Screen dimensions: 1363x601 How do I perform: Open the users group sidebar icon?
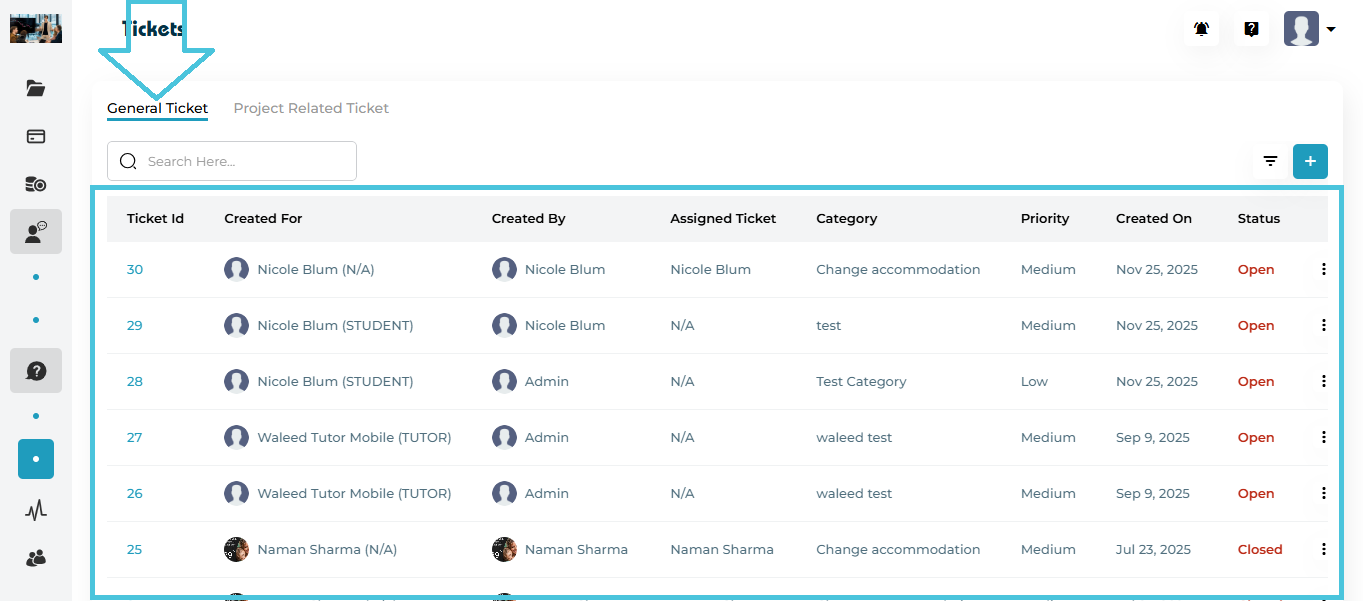(36, 558)
